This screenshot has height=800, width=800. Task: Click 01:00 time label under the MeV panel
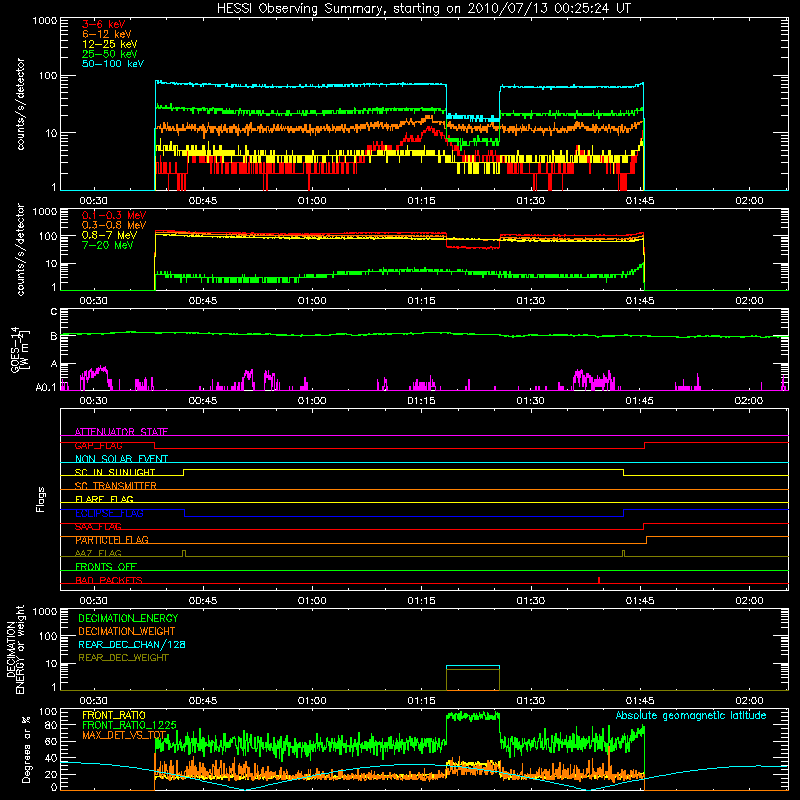pyautogui.click(x=312, y=301)
